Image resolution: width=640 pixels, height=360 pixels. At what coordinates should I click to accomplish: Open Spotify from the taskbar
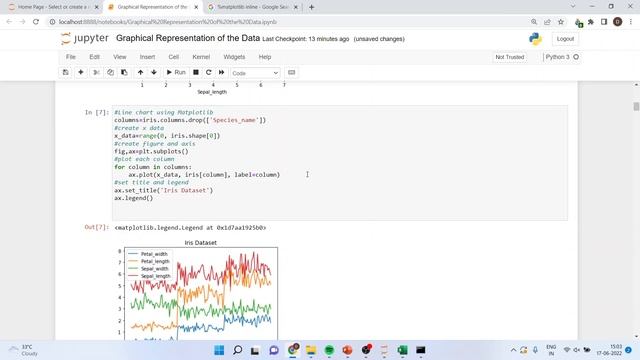tap(329, 350)
